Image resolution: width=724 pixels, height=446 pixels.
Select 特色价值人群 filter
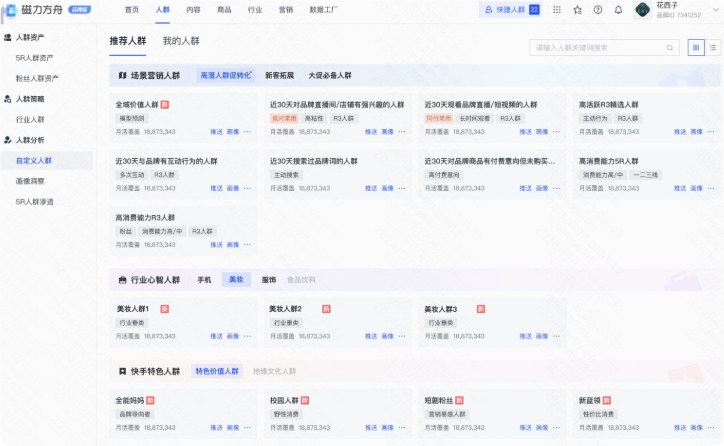[217, 371]
